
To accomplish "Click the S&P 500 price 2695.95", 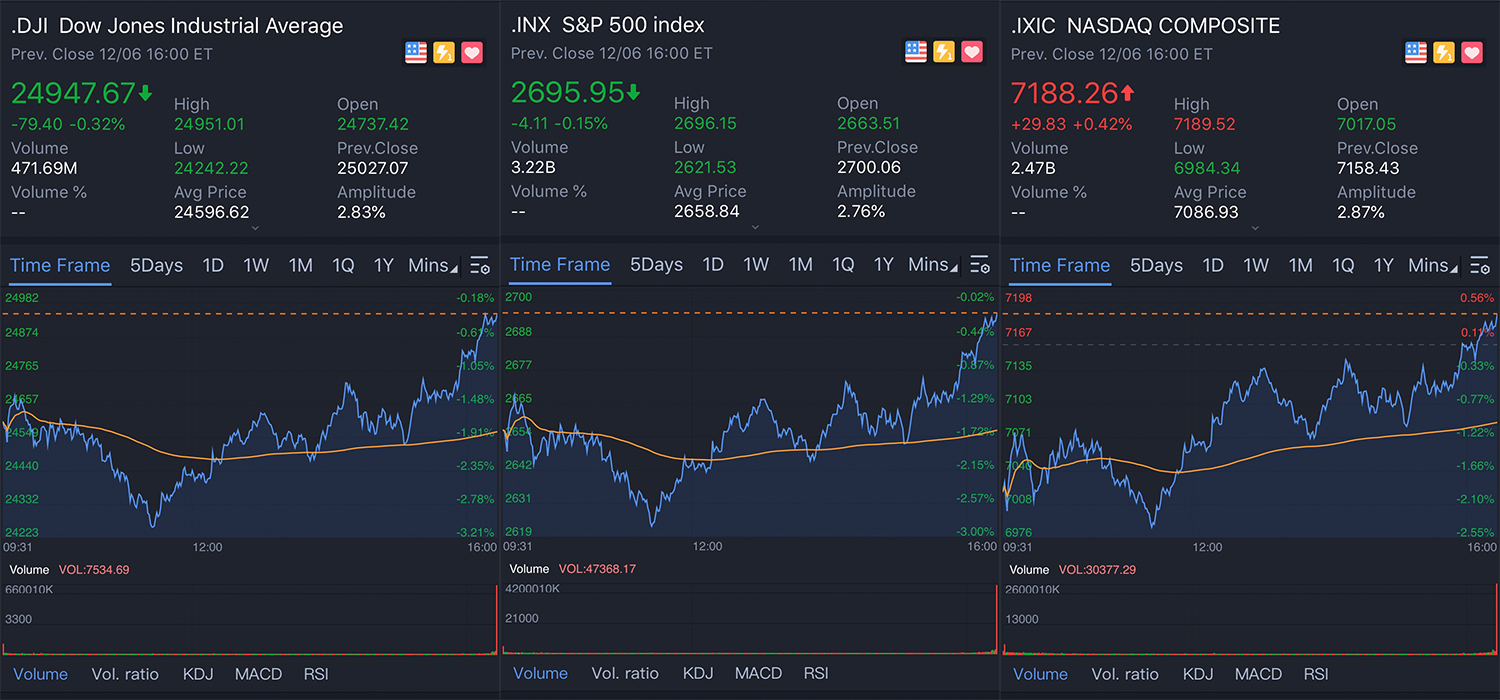I will tap(567, 92).
